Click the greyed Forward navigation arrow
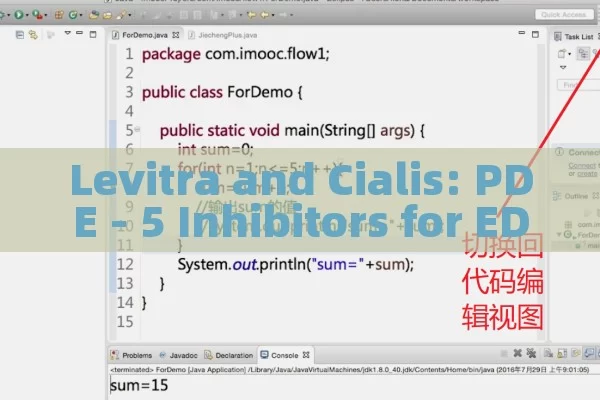Viewport: 600px width, 400px height. tap(283, 15)
